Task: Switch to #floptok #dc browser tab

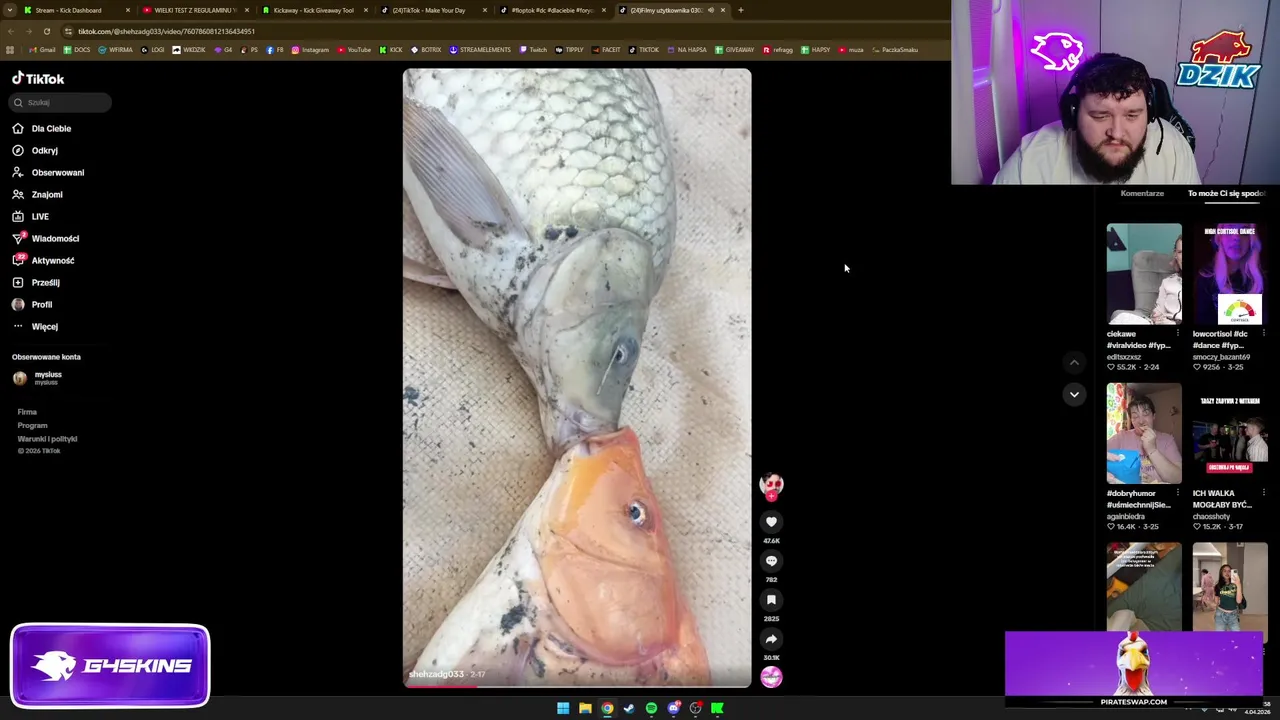Action: point(552,10)
